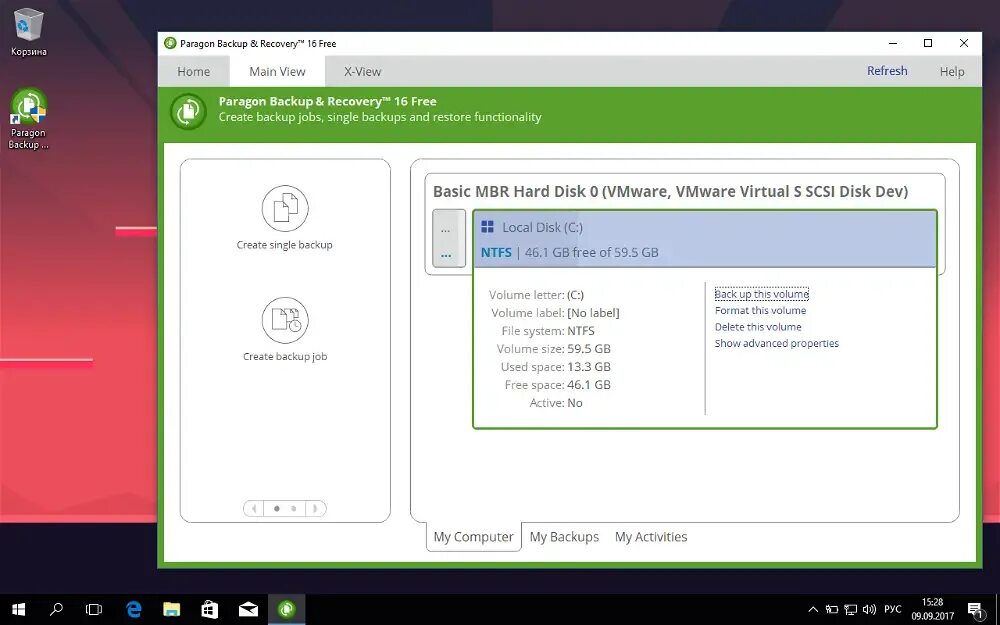Open the My Backups tab

564,537
